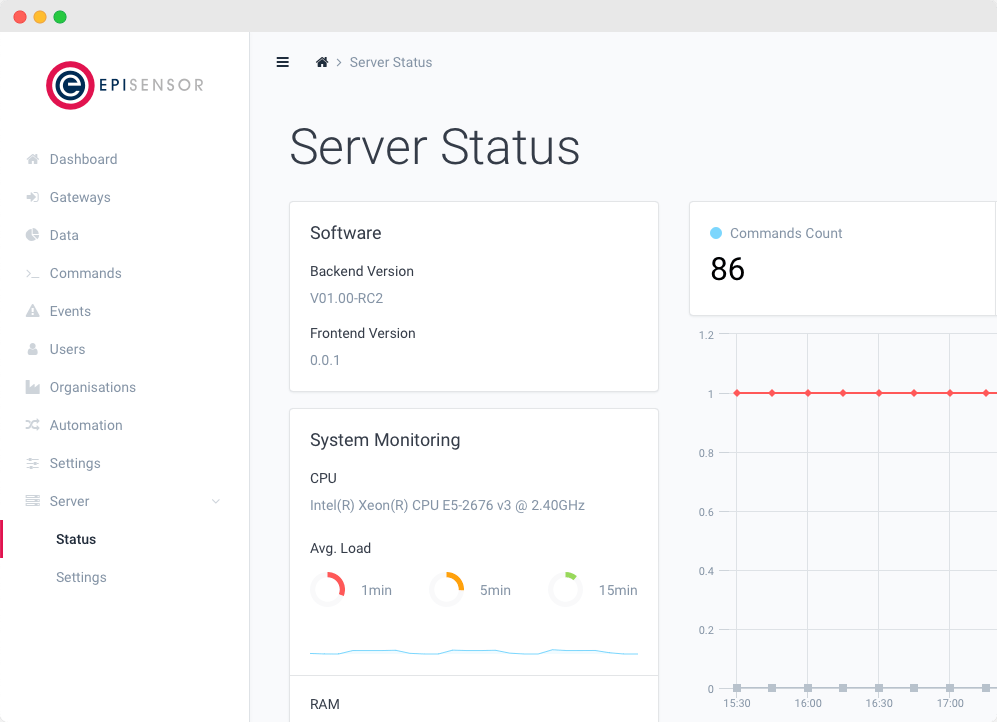Click the EpiSensor logo
Screen dimensions: 997x722
pyautogui.click(x=125, y=85)
